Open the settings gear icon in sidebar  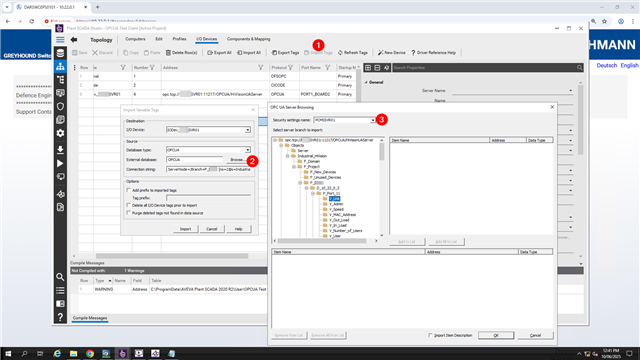(x=60, y=133)
